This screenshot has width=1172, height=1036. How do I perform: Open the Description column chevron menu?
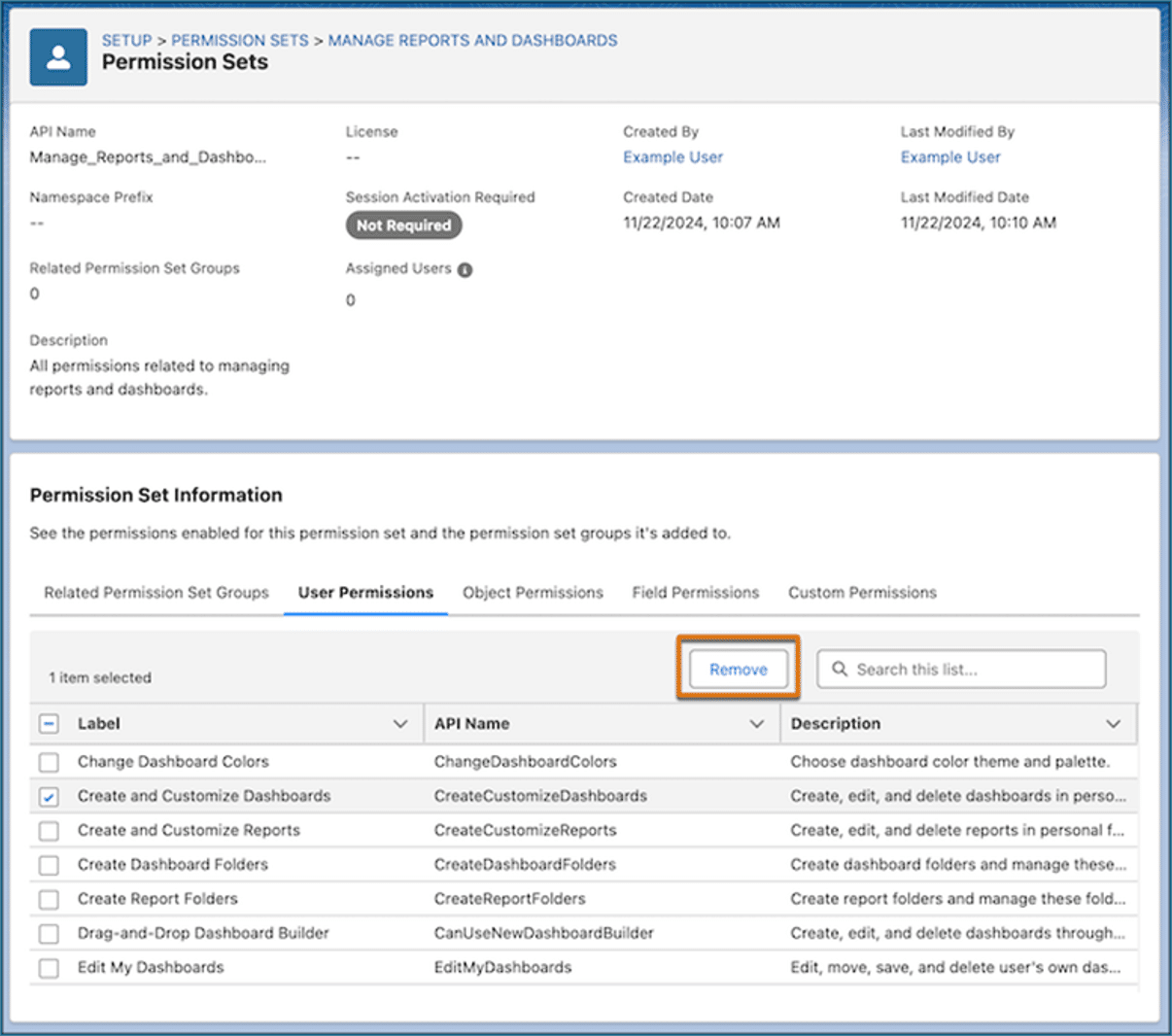point(1113,724)
